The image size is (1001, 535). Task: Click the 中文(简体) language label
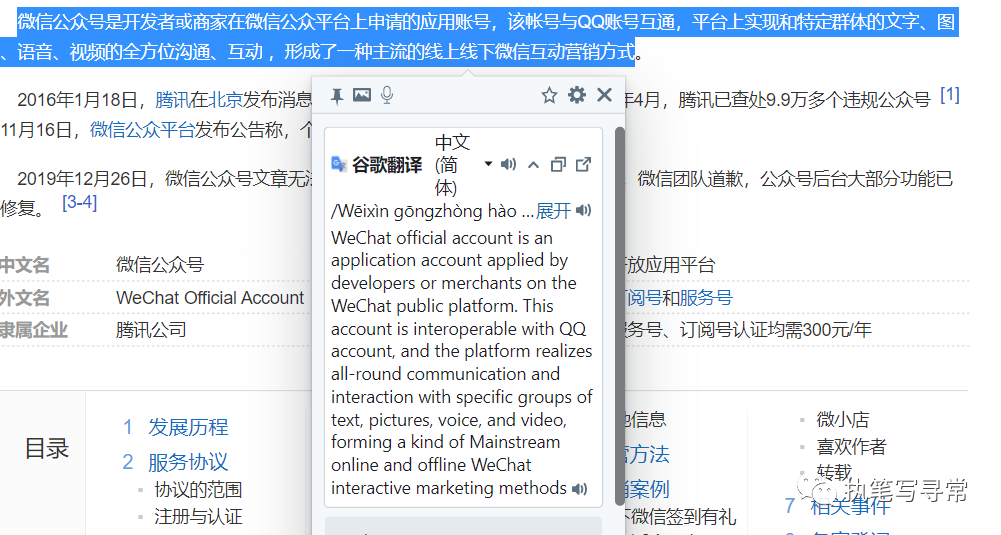point(453,165)
